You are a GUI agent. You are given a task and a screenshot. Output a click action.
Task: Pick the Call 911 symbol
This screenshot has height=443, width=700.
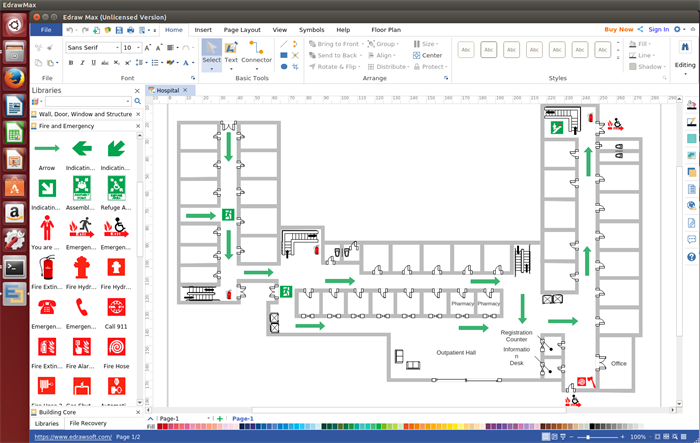(x=116, y=307)
